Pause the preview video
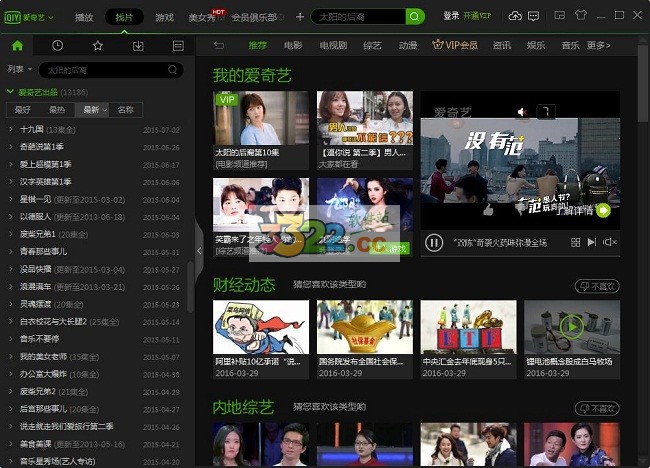The height and width of the screenshot is (468, 650). 434,242
